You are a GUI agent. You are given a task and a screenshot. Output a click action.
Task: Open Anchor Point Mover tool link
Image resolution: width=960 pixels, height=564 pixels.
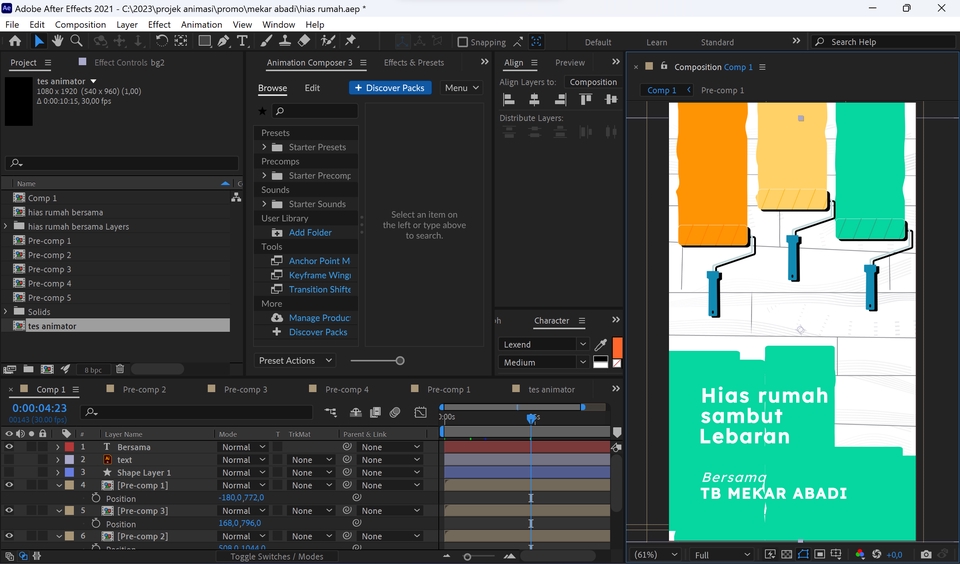click(319, 261)
